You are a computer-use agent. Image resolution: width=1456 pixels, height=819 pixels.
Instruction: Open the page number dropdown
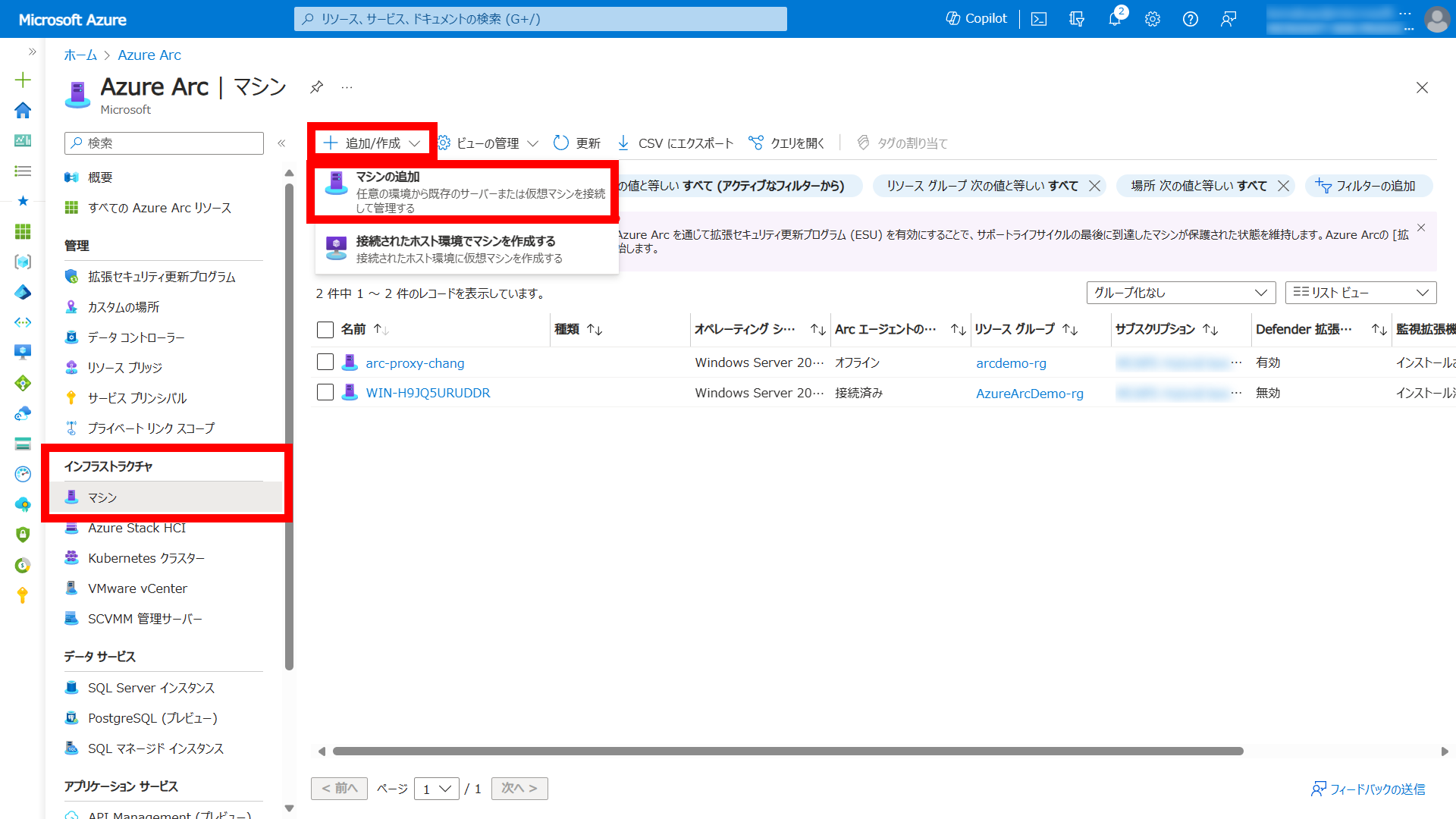437,789
